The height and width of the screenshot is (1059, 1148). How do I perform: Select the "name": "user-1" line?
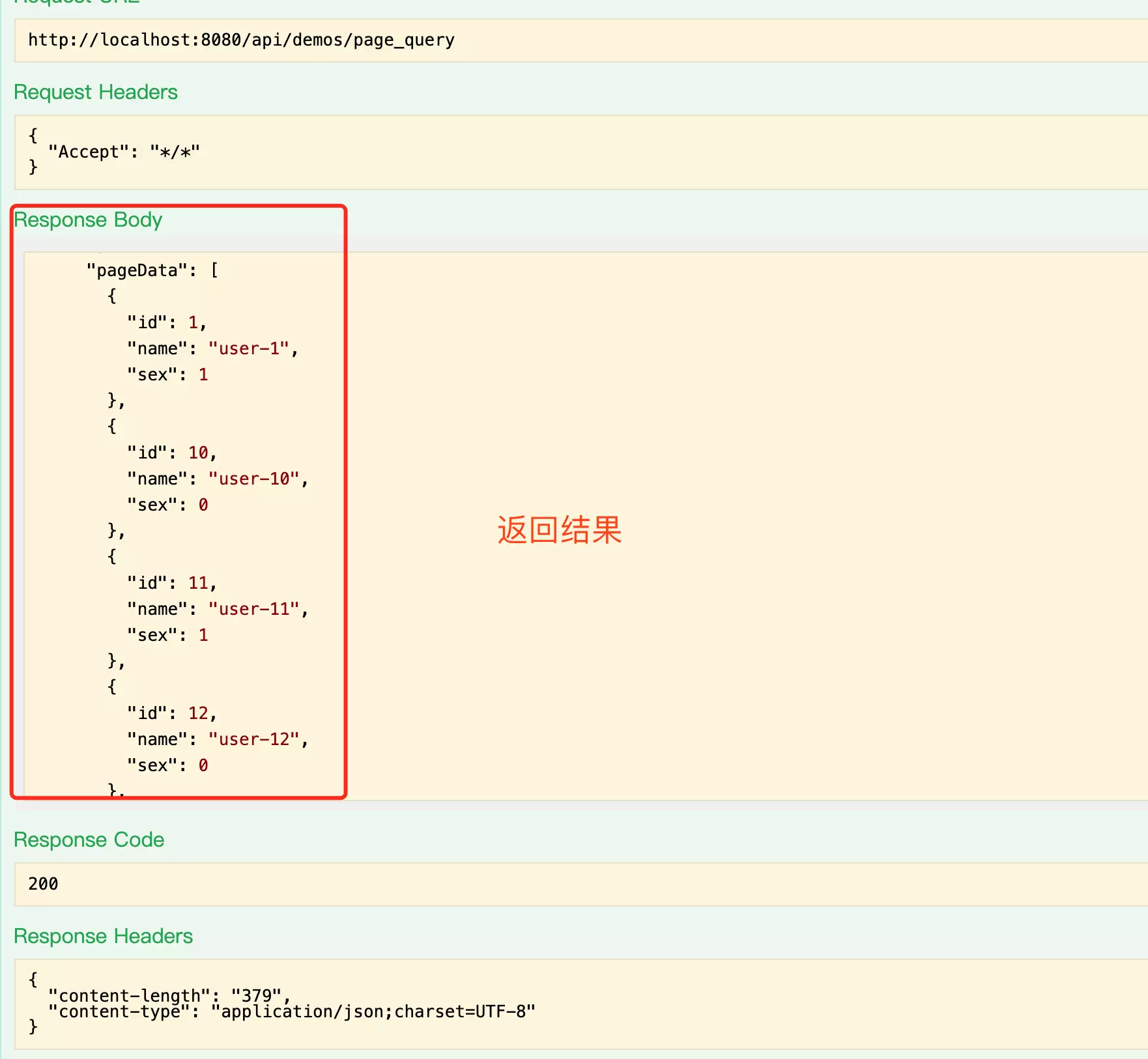212,348
